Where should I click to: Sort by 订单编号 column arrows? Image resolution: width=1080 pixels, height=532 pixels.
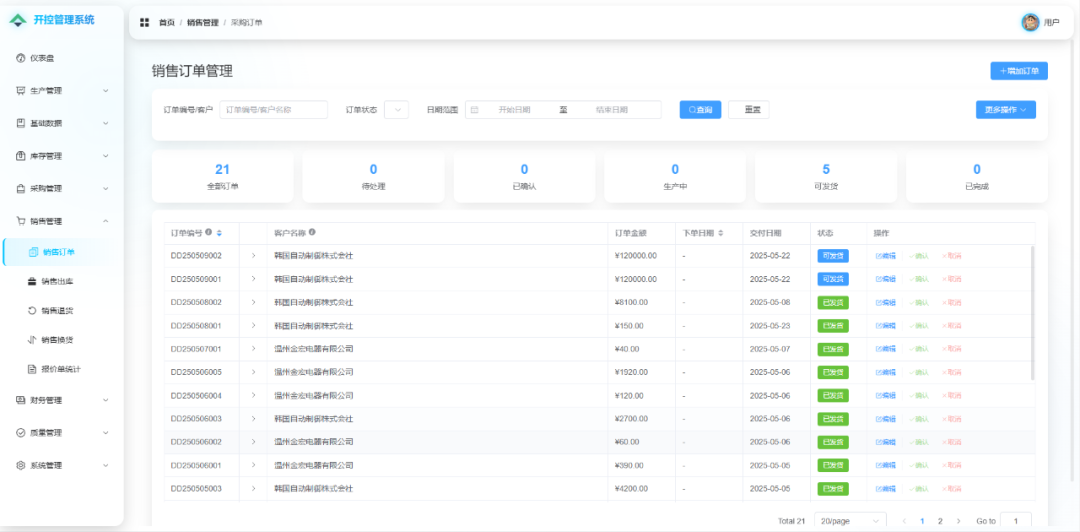[219, 233]
